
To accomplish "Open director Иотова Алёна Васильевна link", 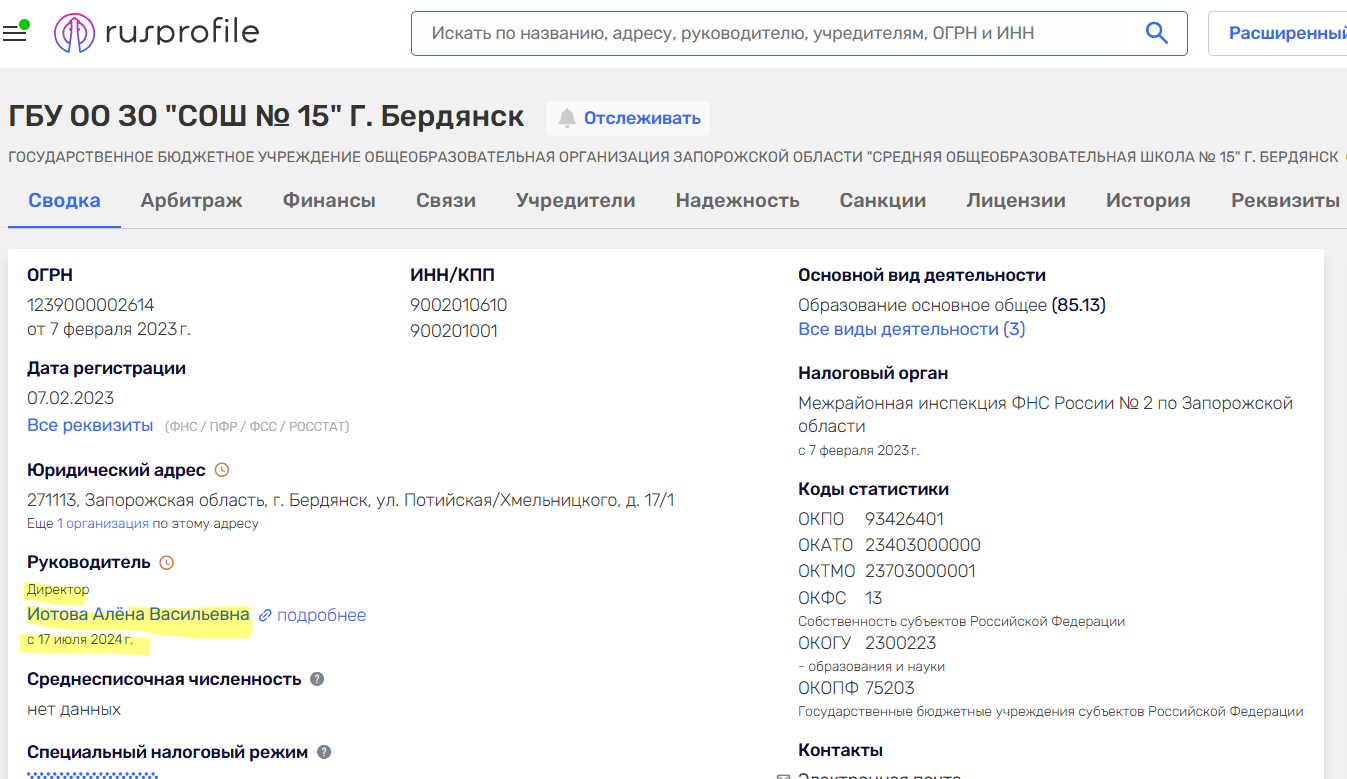I will pyautogui.click(x=138, y=614).
